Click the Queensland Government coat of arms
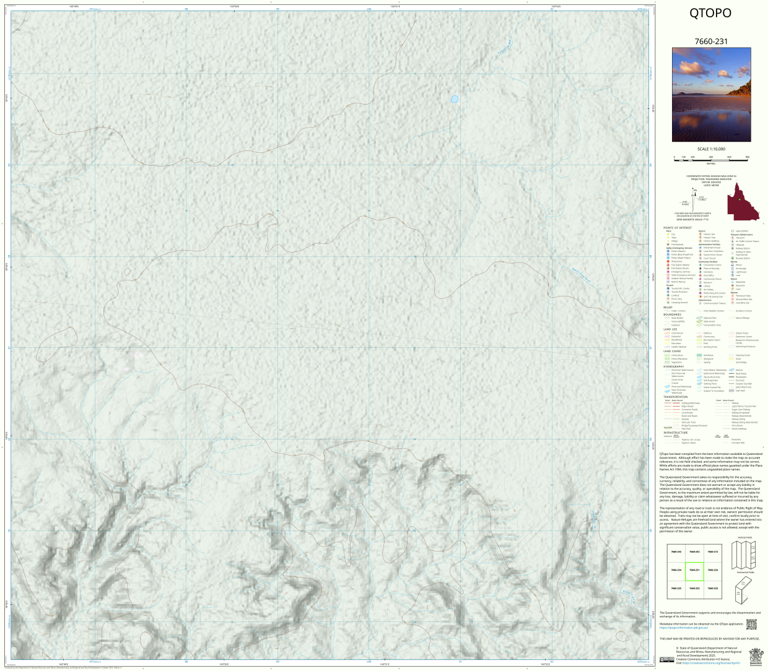 (x=756, y=655)
